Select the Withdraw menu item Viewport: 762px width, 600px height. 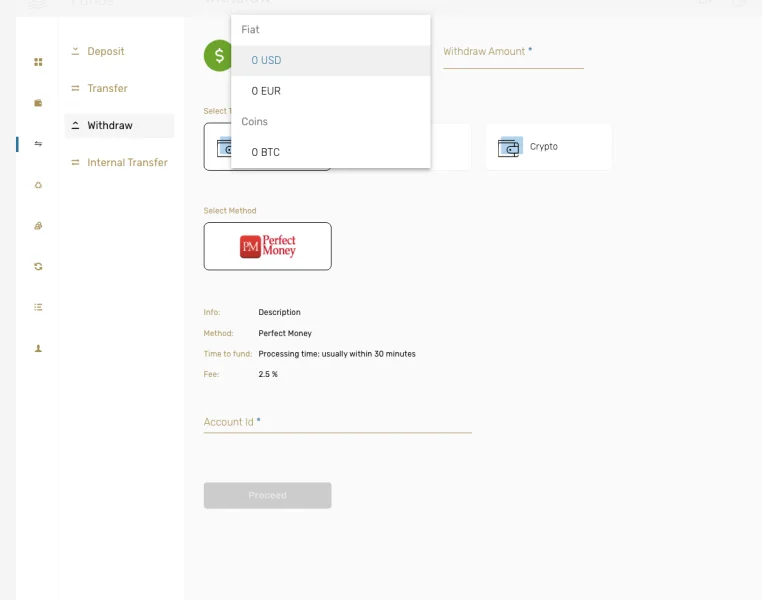110,125
